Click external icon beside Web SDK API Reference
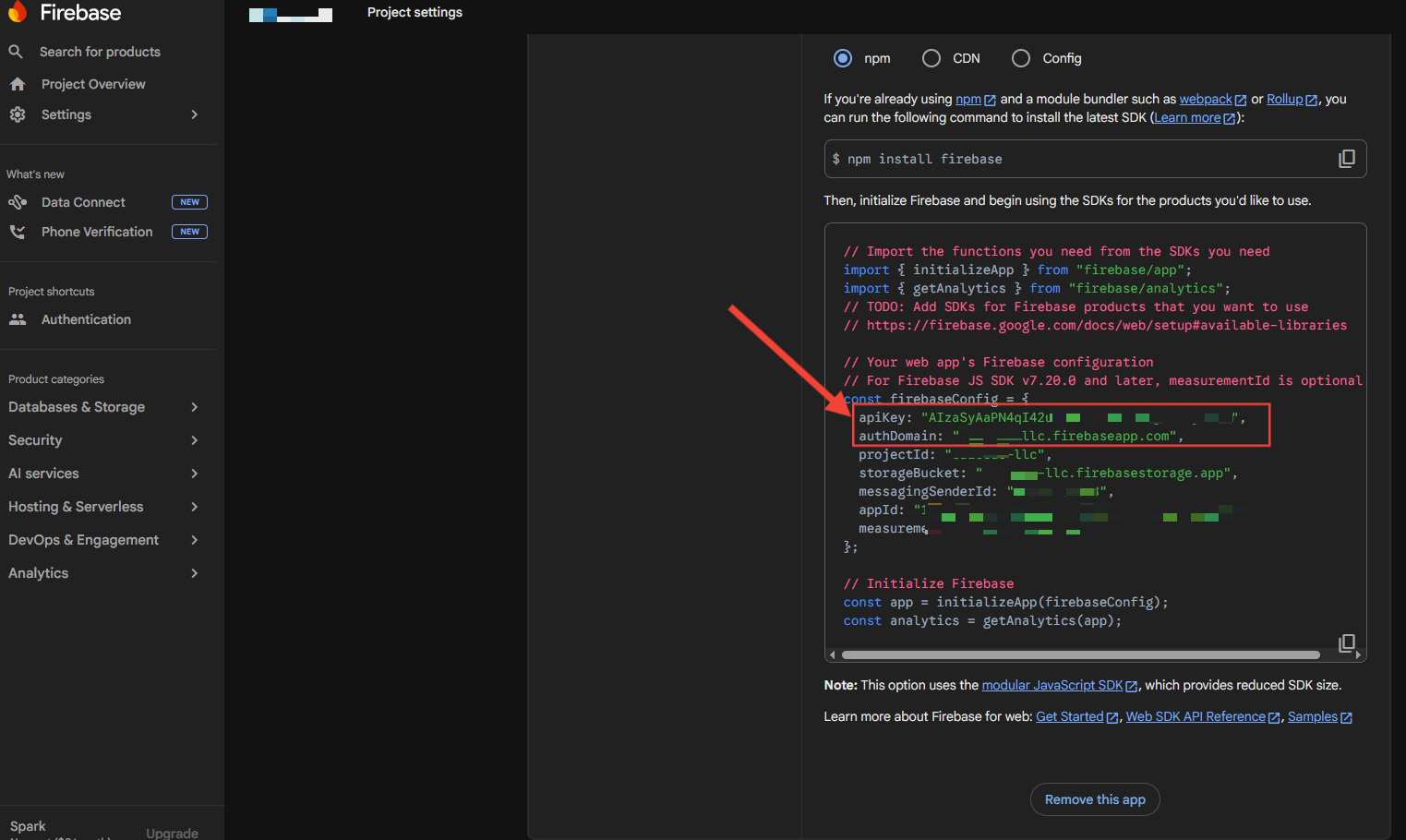1406x840 pixels. pos(1274,717)
